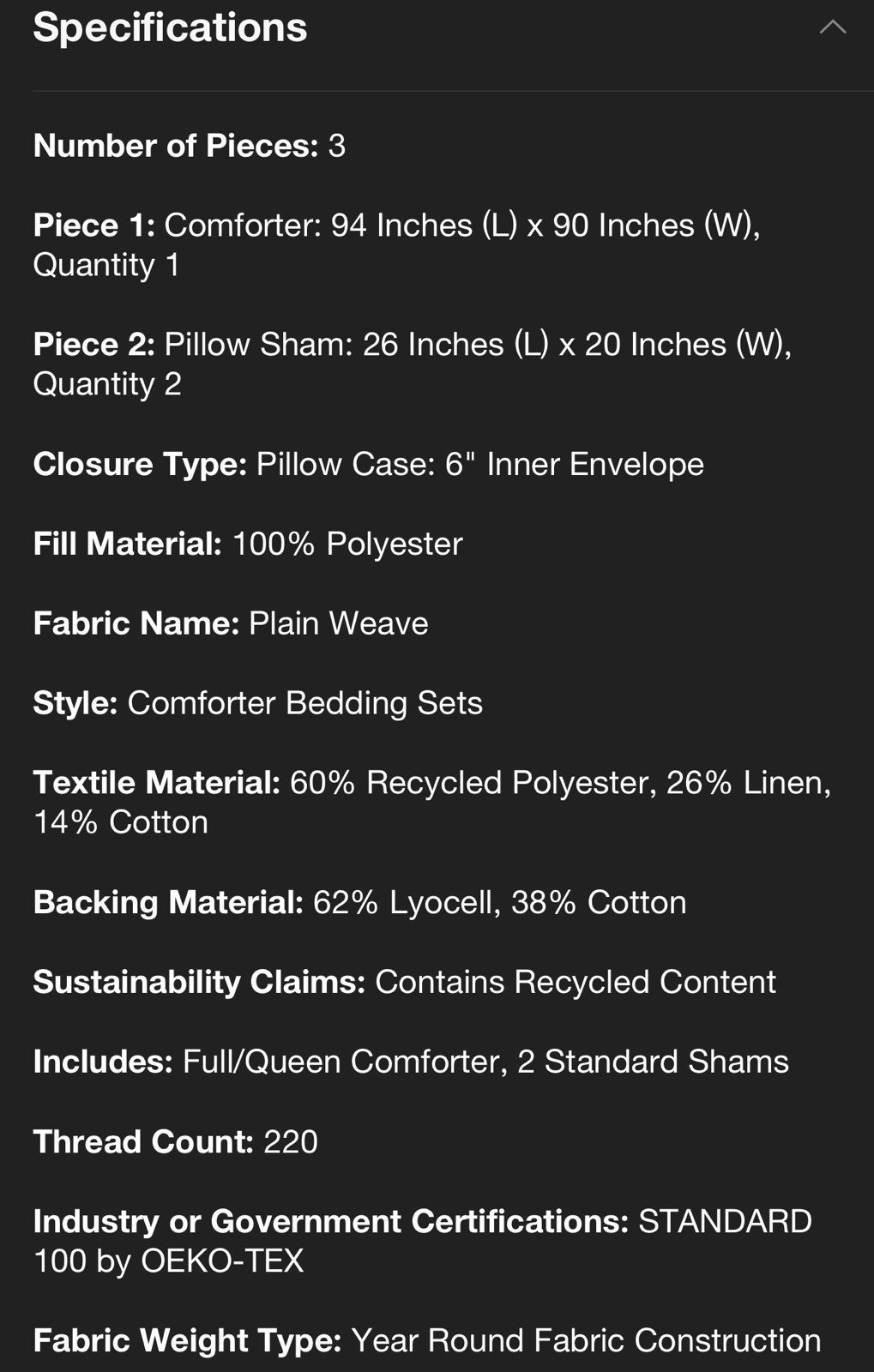Tap the Includes Full/Queen Comforter line
The height and width of the screenshot is (1372, 874).
pyautogui.click(x=411, y=1062)
